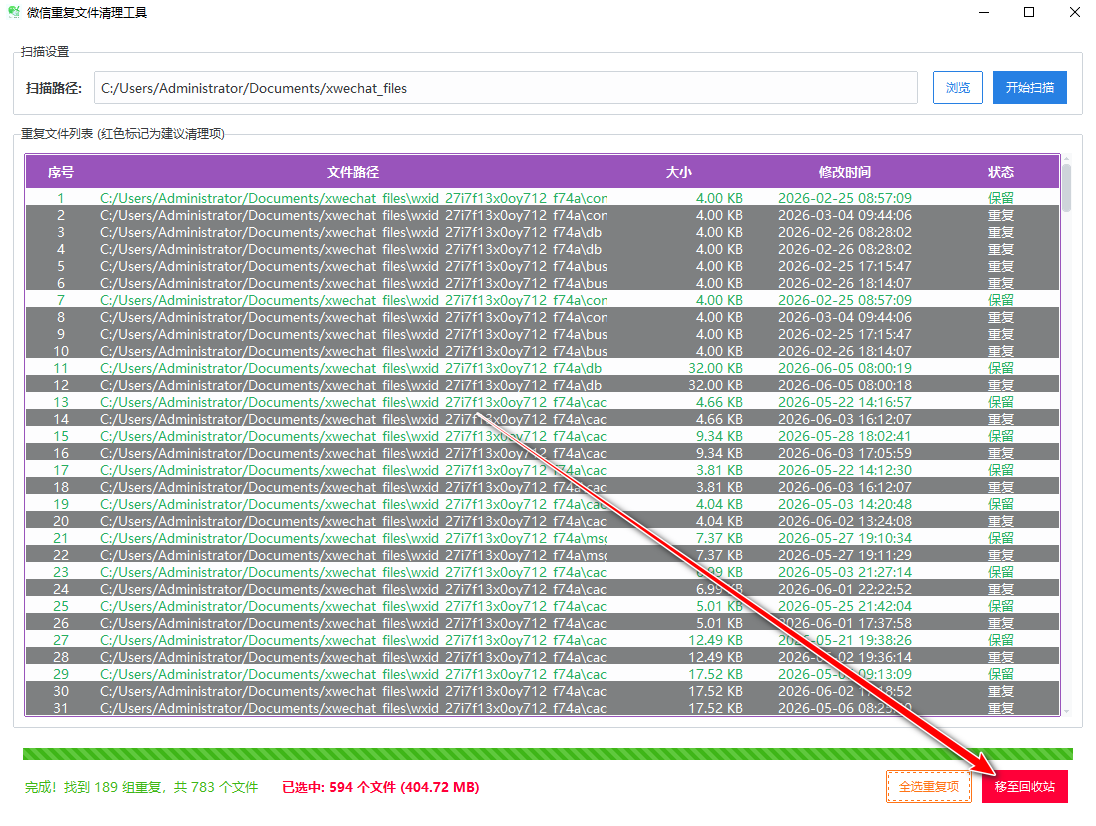1096x826 pixels.
Task: Select row 11 with 32.00 KB size
Action: 542,368
